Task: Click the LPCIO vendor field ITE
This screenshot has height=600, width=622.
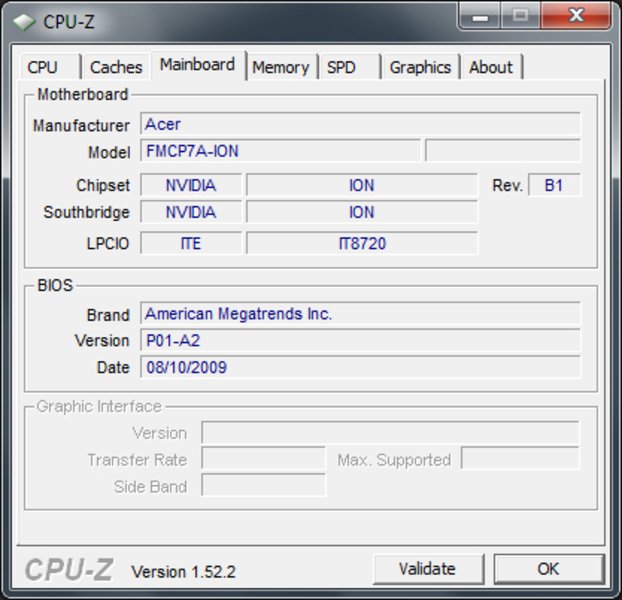Action: tap(191, 243)
